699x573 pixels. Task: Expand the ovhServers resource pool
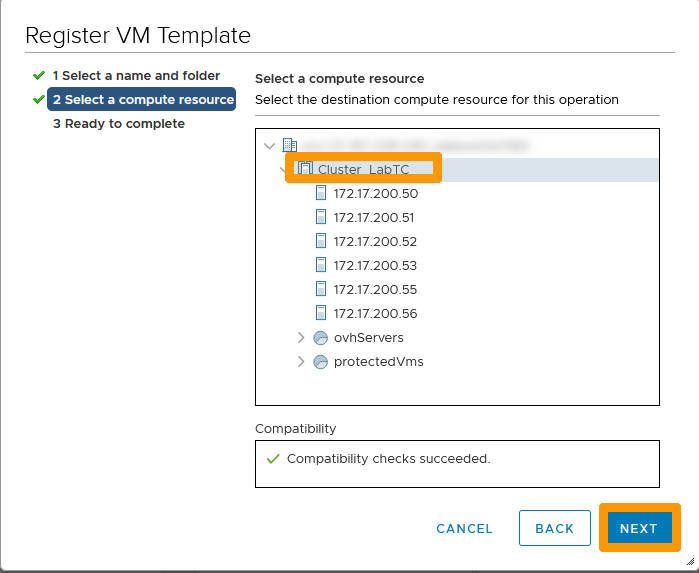point(301,338)
